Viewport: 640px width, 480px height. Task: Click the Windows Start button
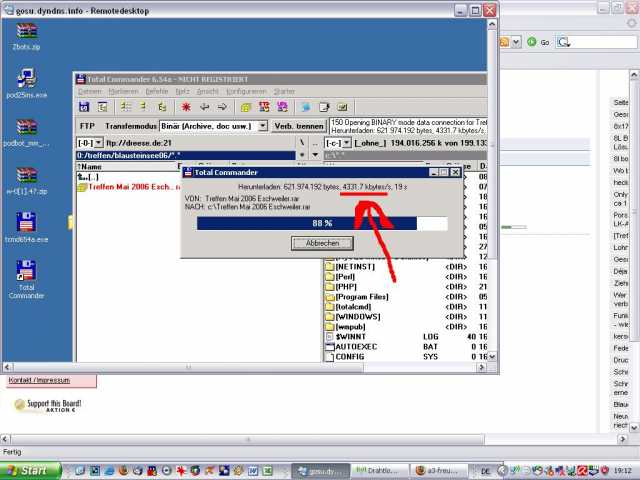(31, 471)
